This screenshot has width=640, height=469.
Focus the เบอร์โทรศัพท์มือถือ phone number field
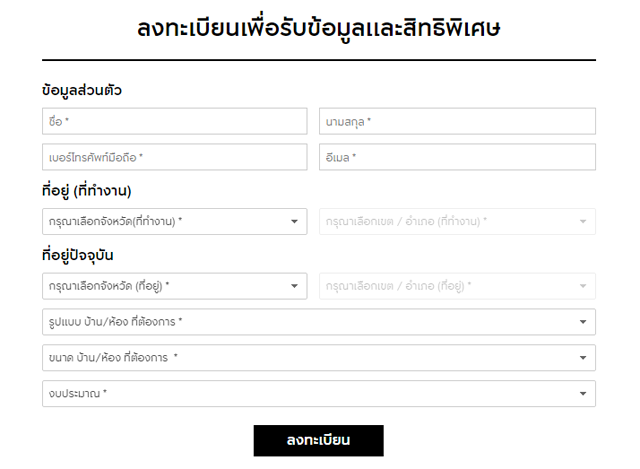tap(174, 157)
